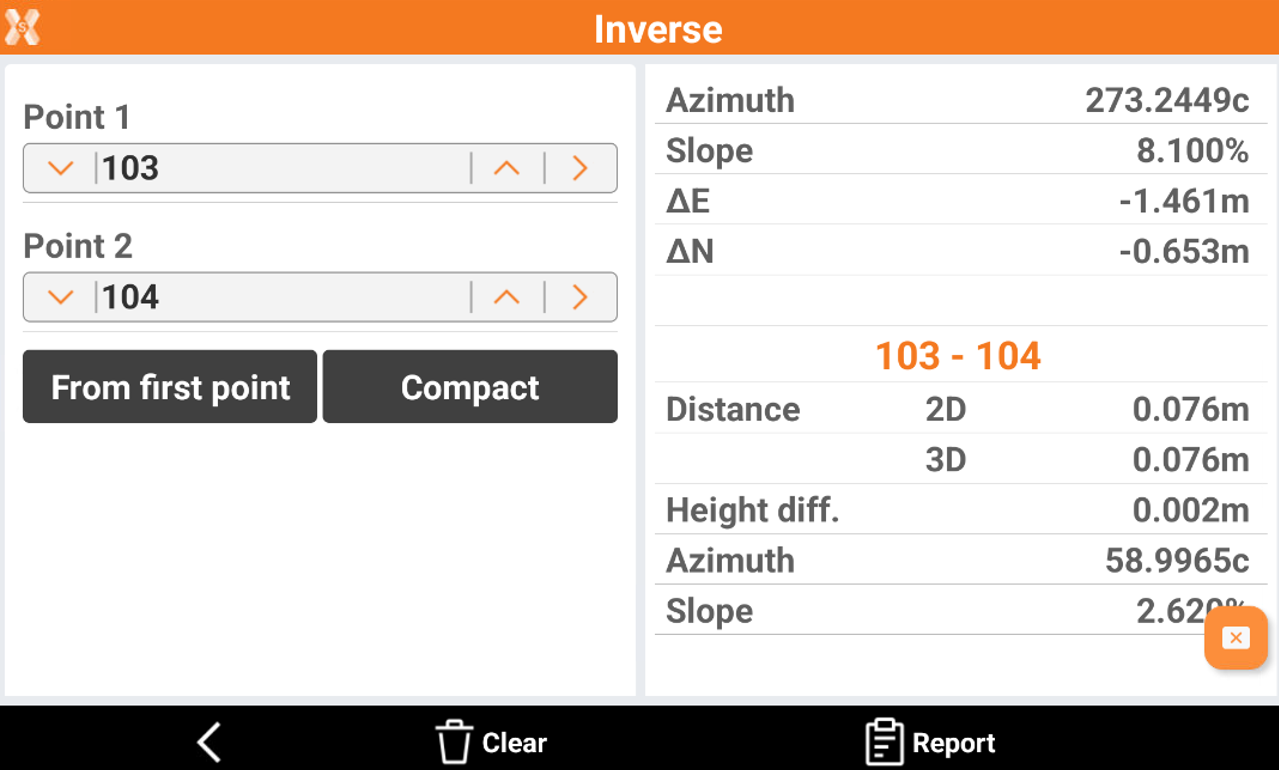Go back using the bottom bar arrow
1279x770 pixels.
click(209, 743)
